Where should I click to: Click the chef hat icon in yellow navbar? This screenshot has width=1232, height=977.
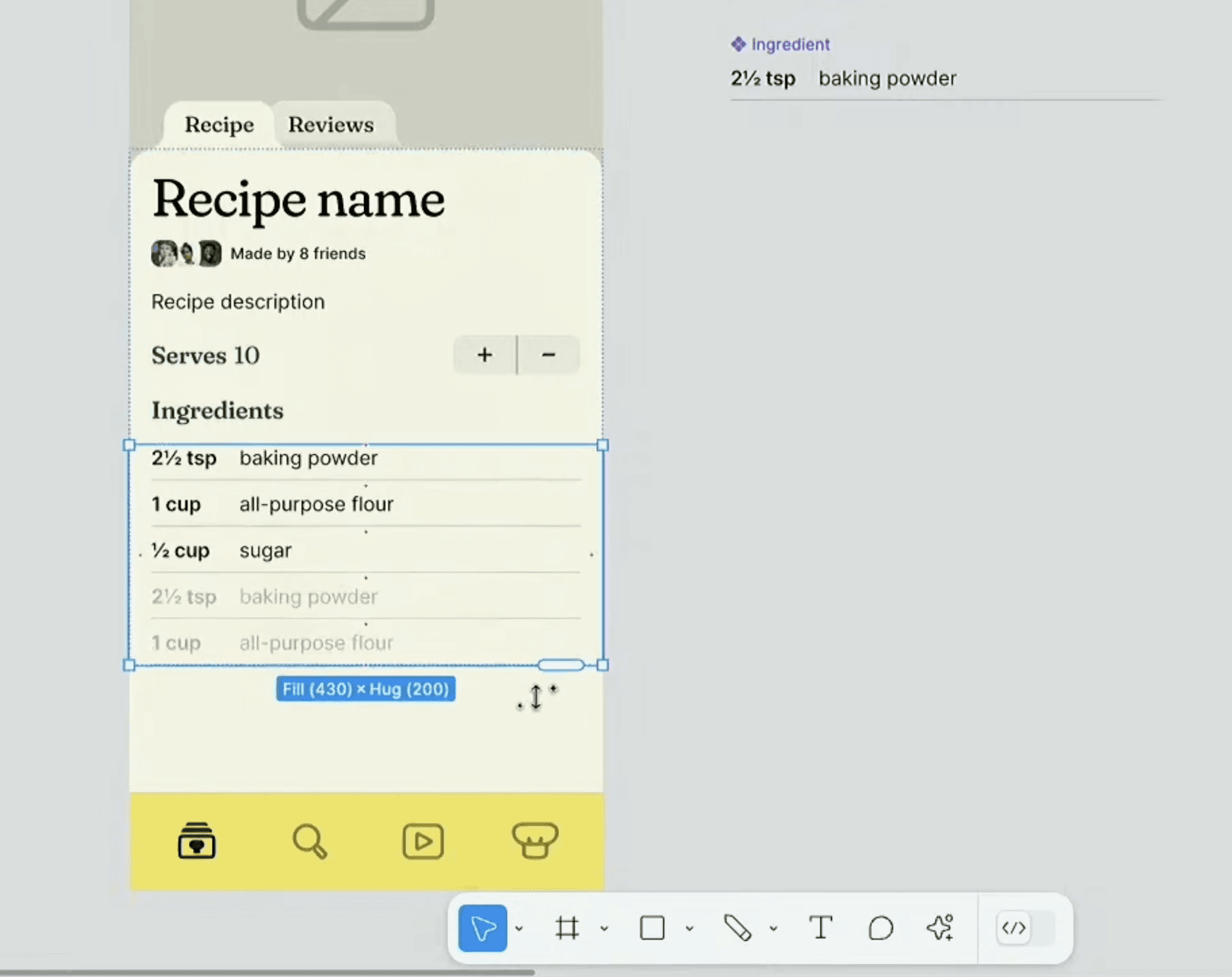(x=536, y=842)
